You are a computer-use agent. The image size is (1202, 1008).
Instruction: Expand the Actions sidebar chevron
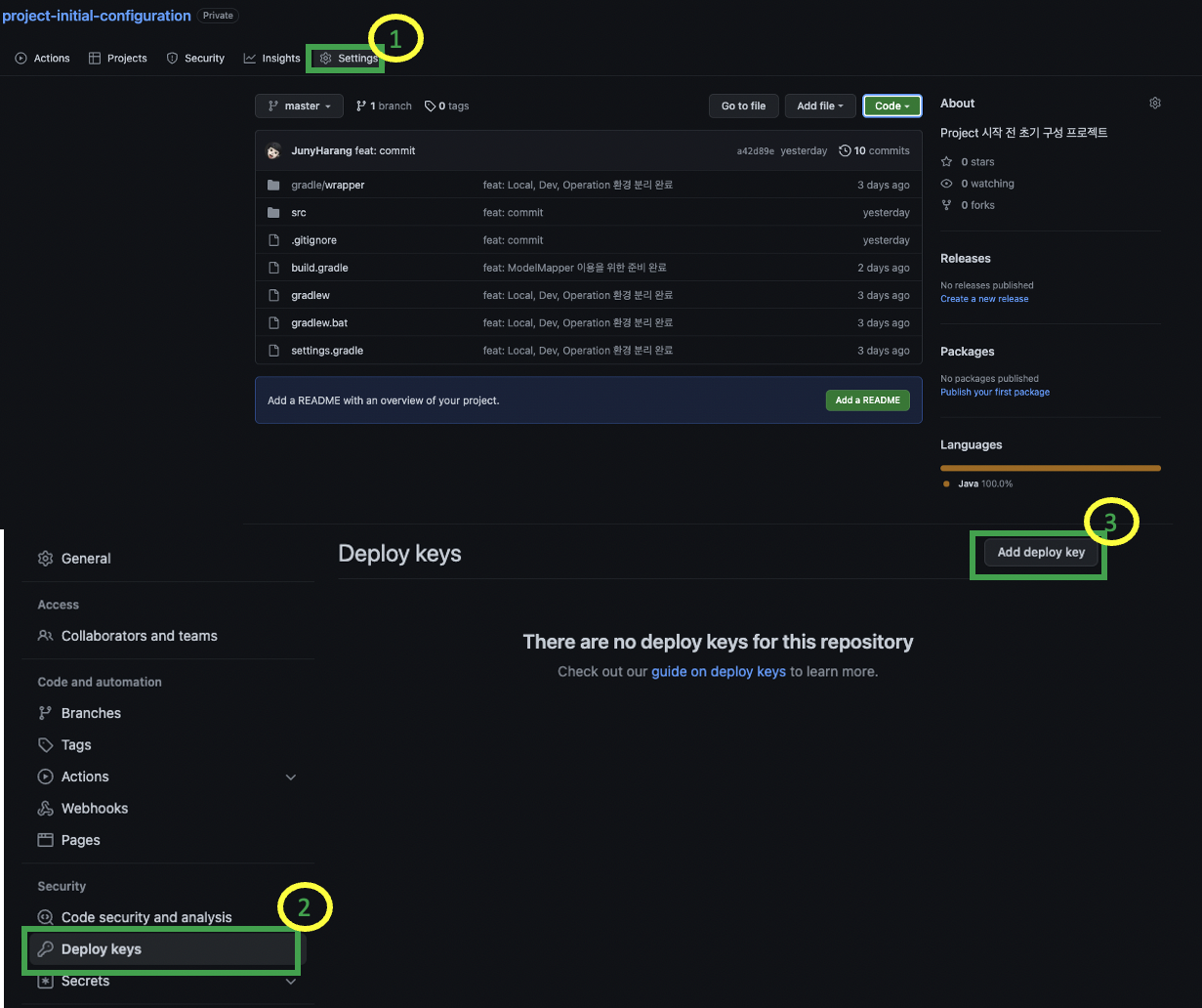coord(290,777)
